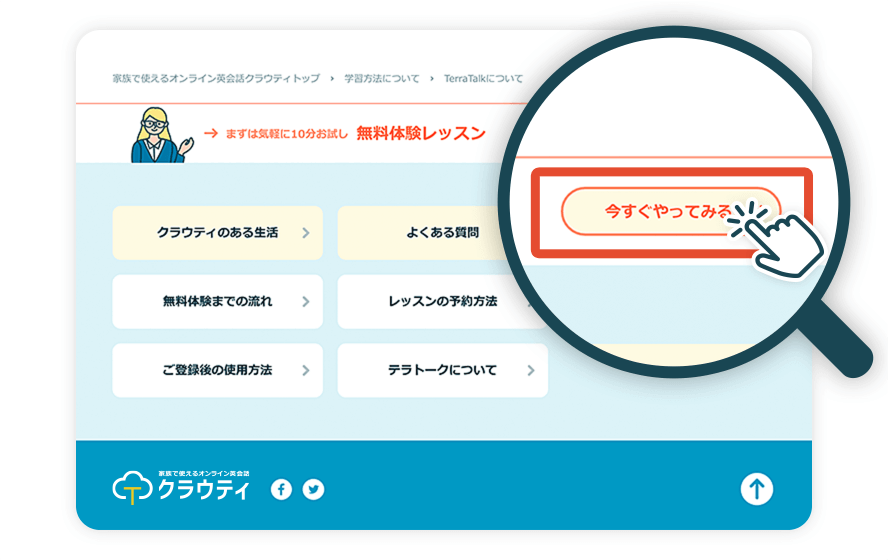
Task: Click the teacher avatar illustration in the banner
Action: tap(155, 134)
